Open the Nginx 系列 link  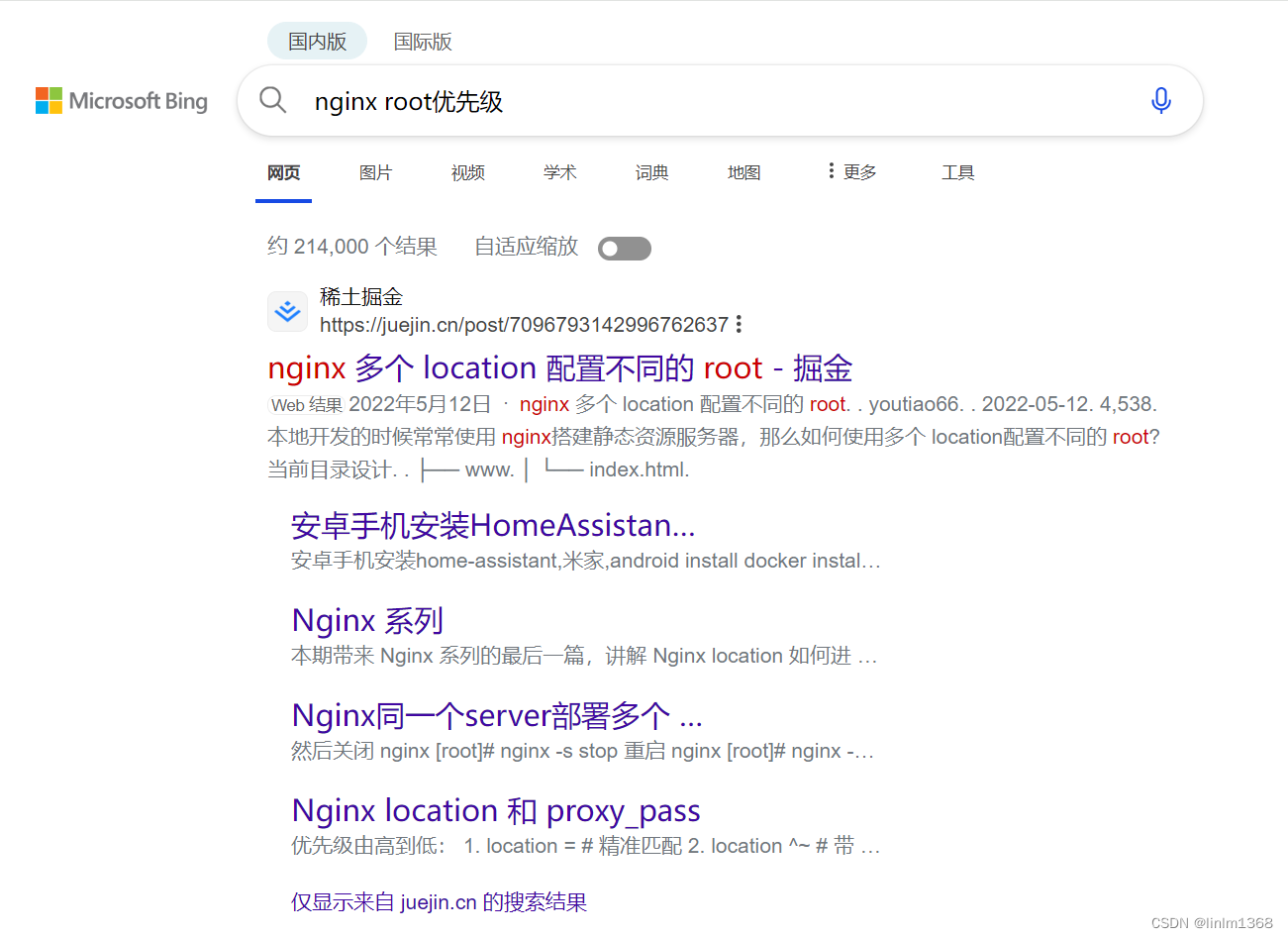click(367, 620)
